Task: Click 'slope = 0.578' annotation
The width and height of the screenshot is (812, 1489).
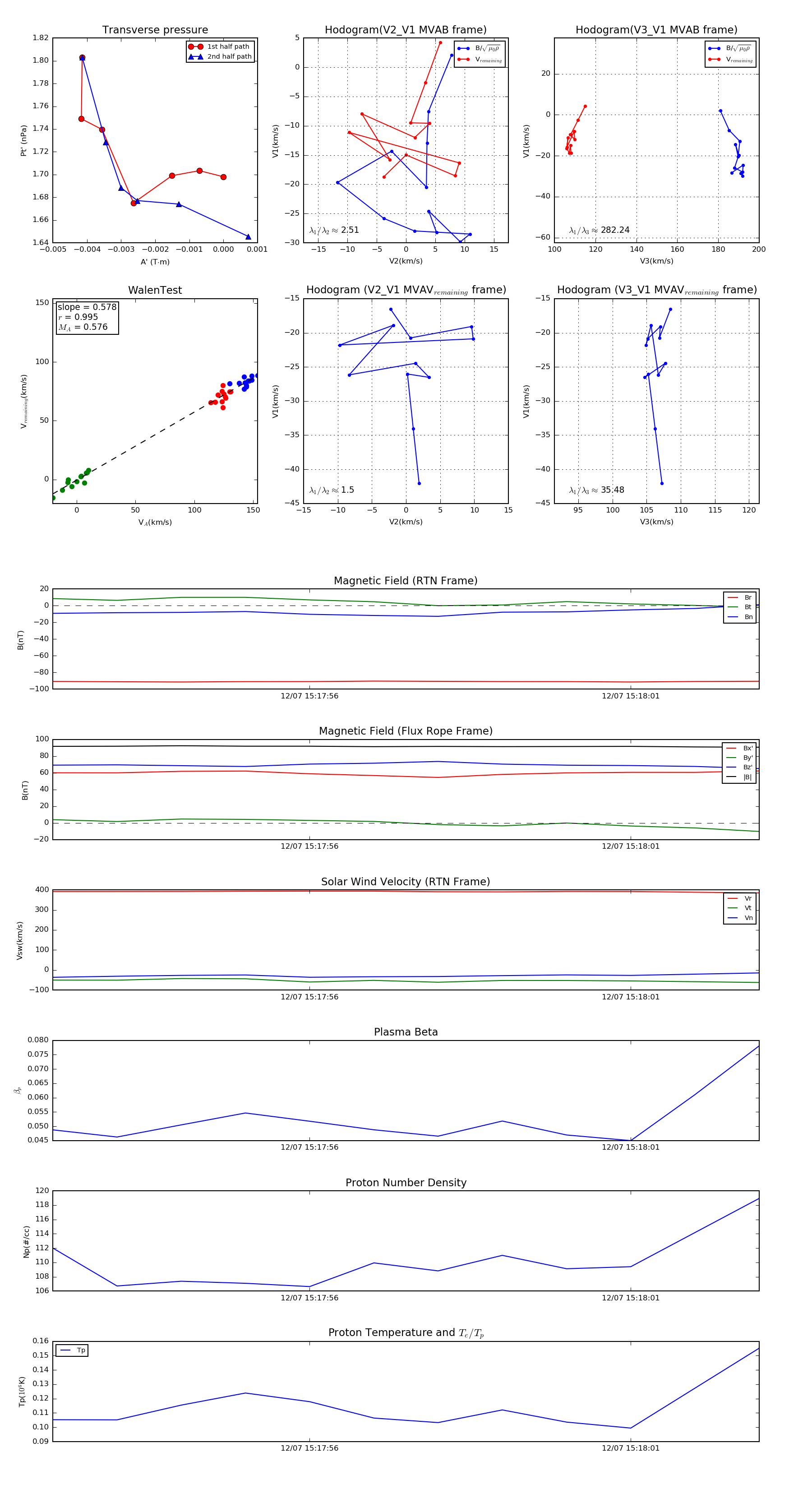Action: 87,307
